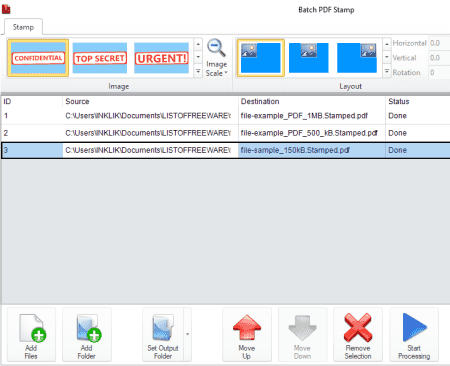Click ID cell 1
This screenshot has width=450, height=366.
tap(32, 116)
